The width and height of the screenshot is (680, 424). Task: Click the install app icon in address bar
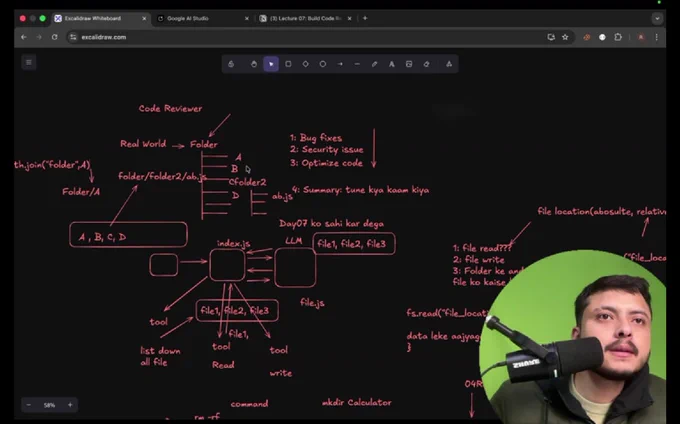551,37
